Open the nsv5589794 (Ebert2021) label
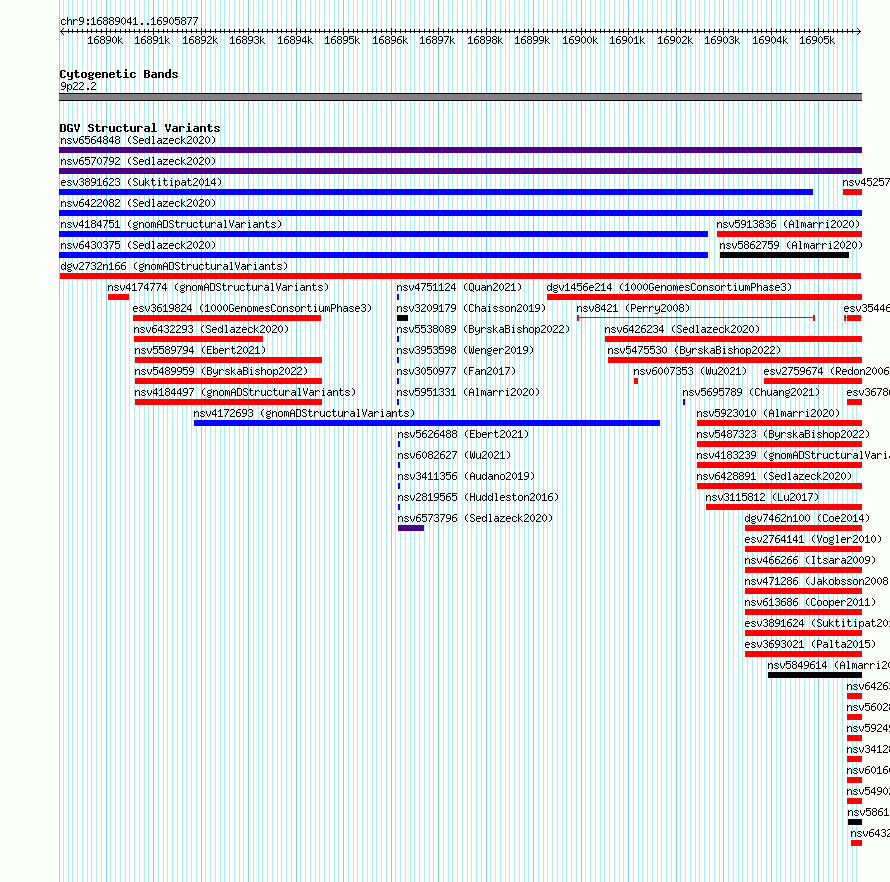 click(x=200, y=350)
